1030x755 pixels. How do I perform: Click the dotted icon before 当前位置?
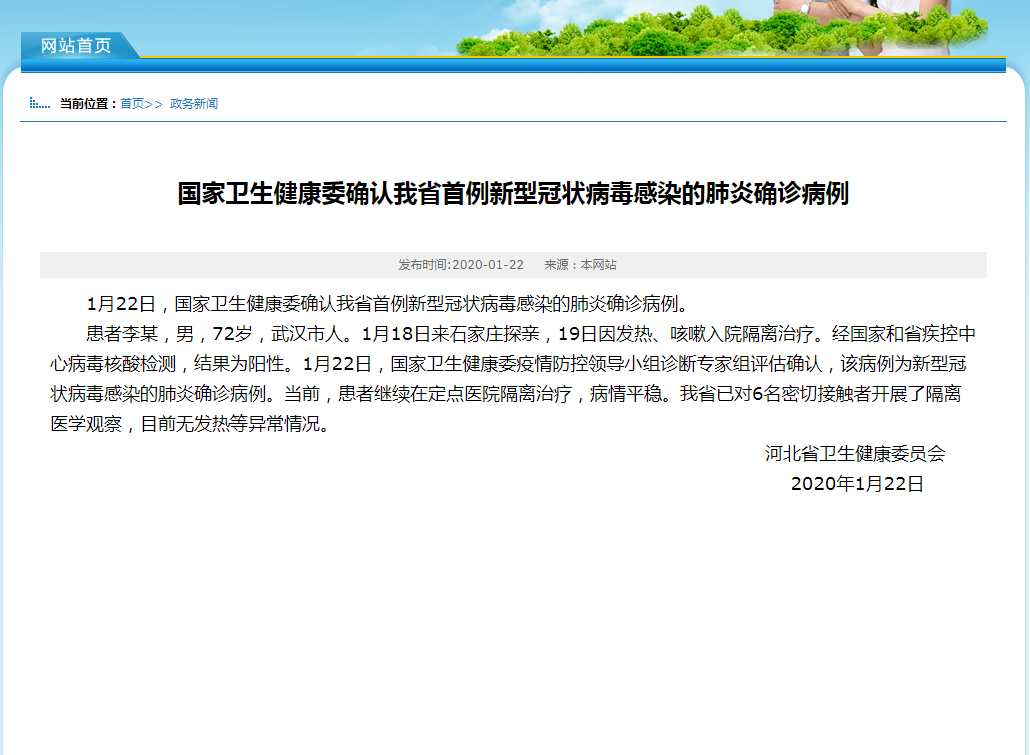pyautogui.click(x=40, y=103)
